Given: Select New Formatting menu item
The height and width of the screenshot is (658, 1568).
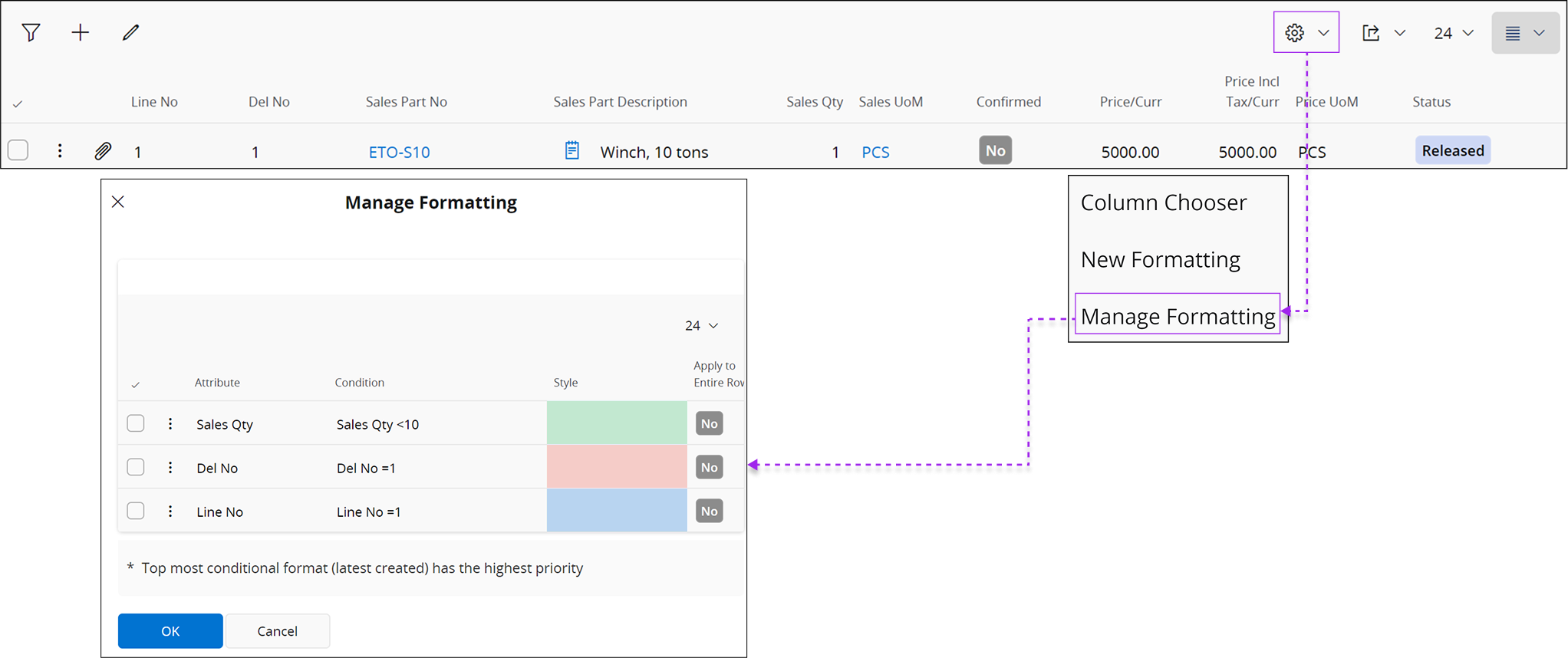Looking at the screenshot, I should tap(1161, 259).
